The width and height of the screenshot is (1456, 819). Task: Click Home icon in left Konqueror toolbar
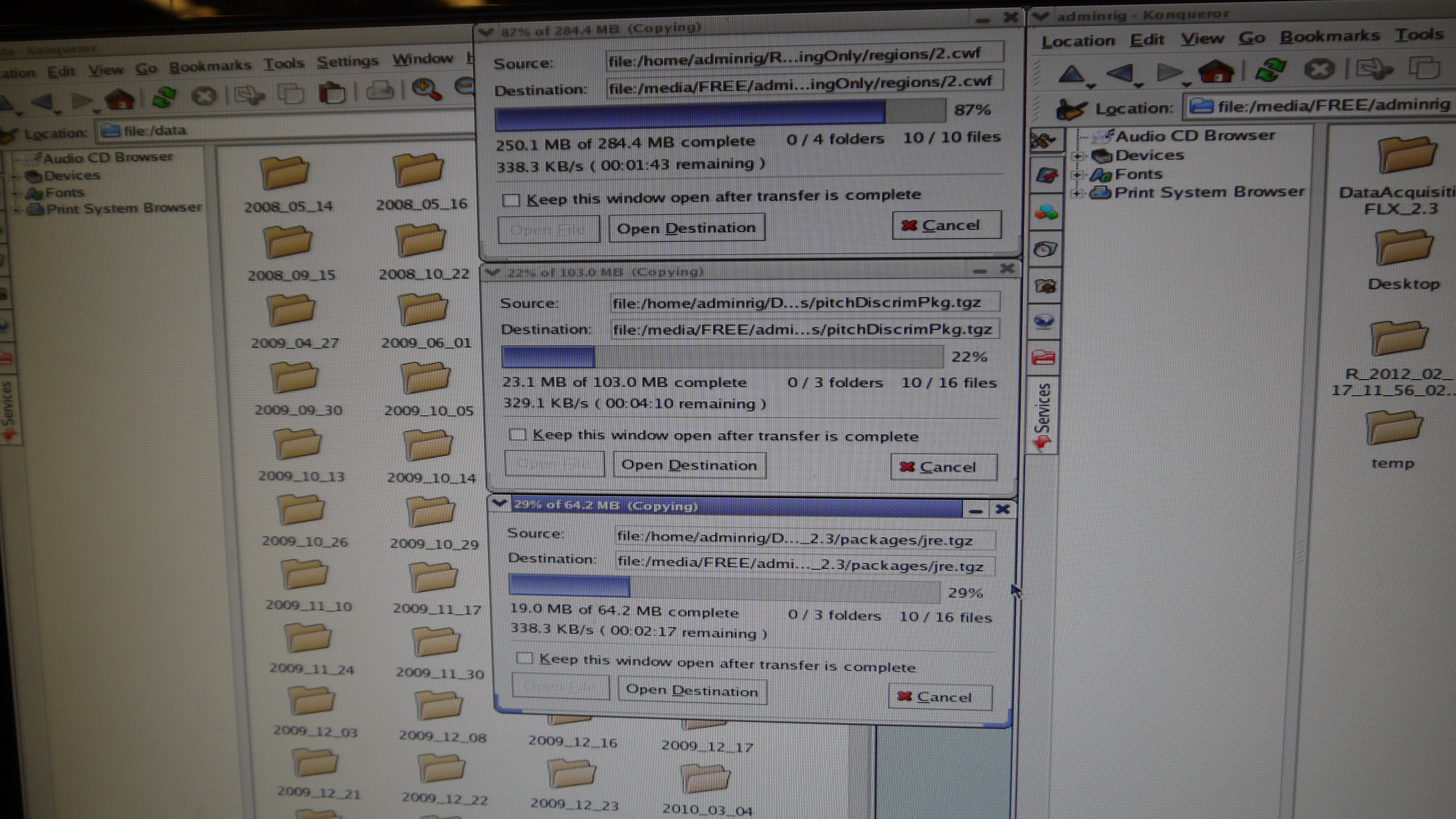(119, 99)
